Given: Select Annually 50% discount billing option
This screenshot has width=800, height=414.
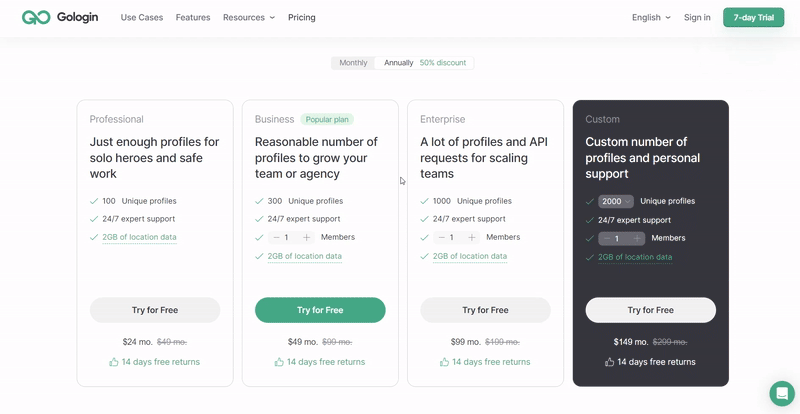Looking at the screenshot, I should tap(424, 63).
